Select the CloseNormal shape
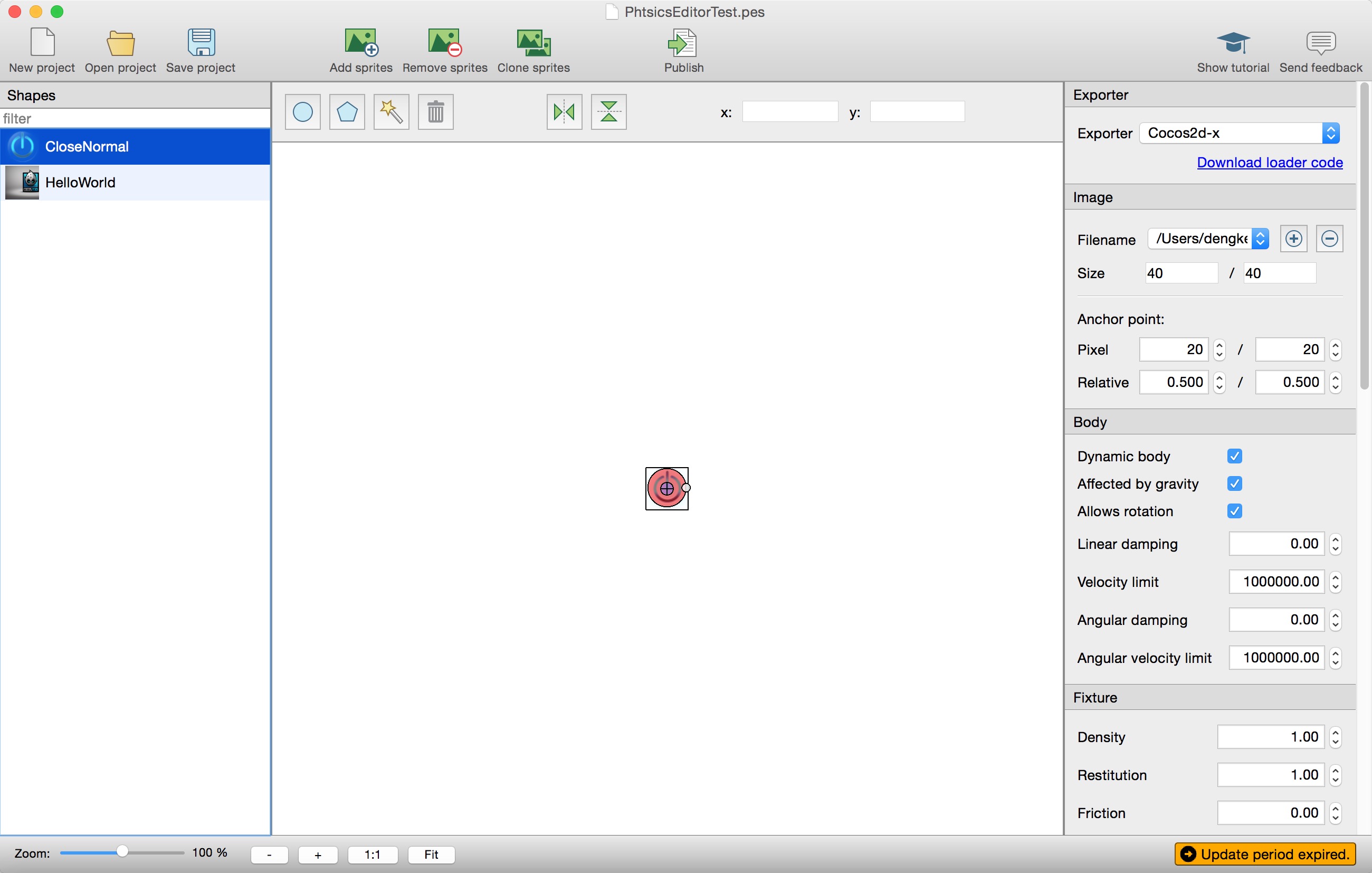 (x=135, y=146)
